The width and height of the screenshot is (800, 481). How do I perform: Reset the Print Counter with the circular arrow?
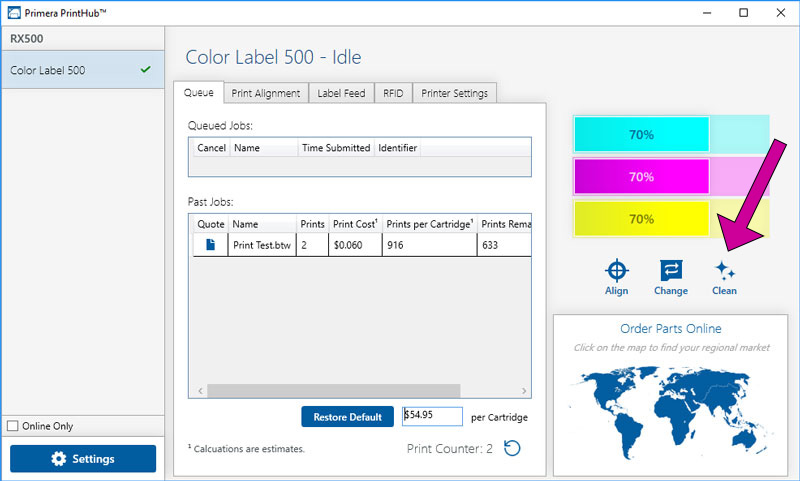click(x=512, y=448)
